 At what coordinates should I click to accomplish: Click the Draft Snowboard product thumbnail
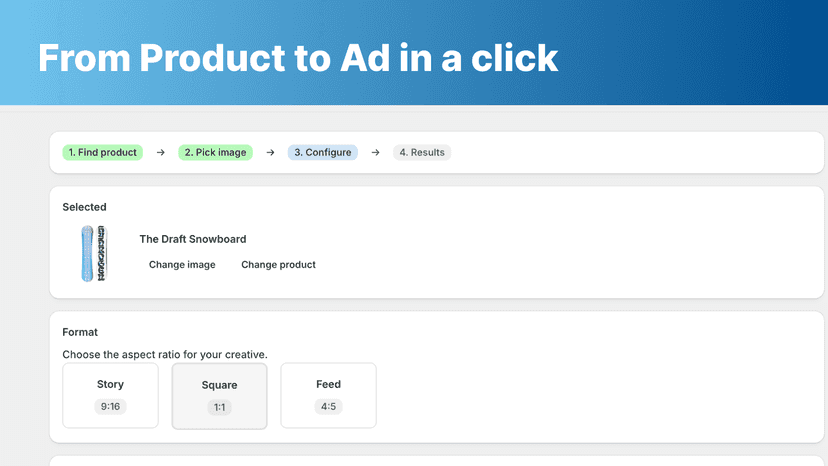(x=94, y=254)
